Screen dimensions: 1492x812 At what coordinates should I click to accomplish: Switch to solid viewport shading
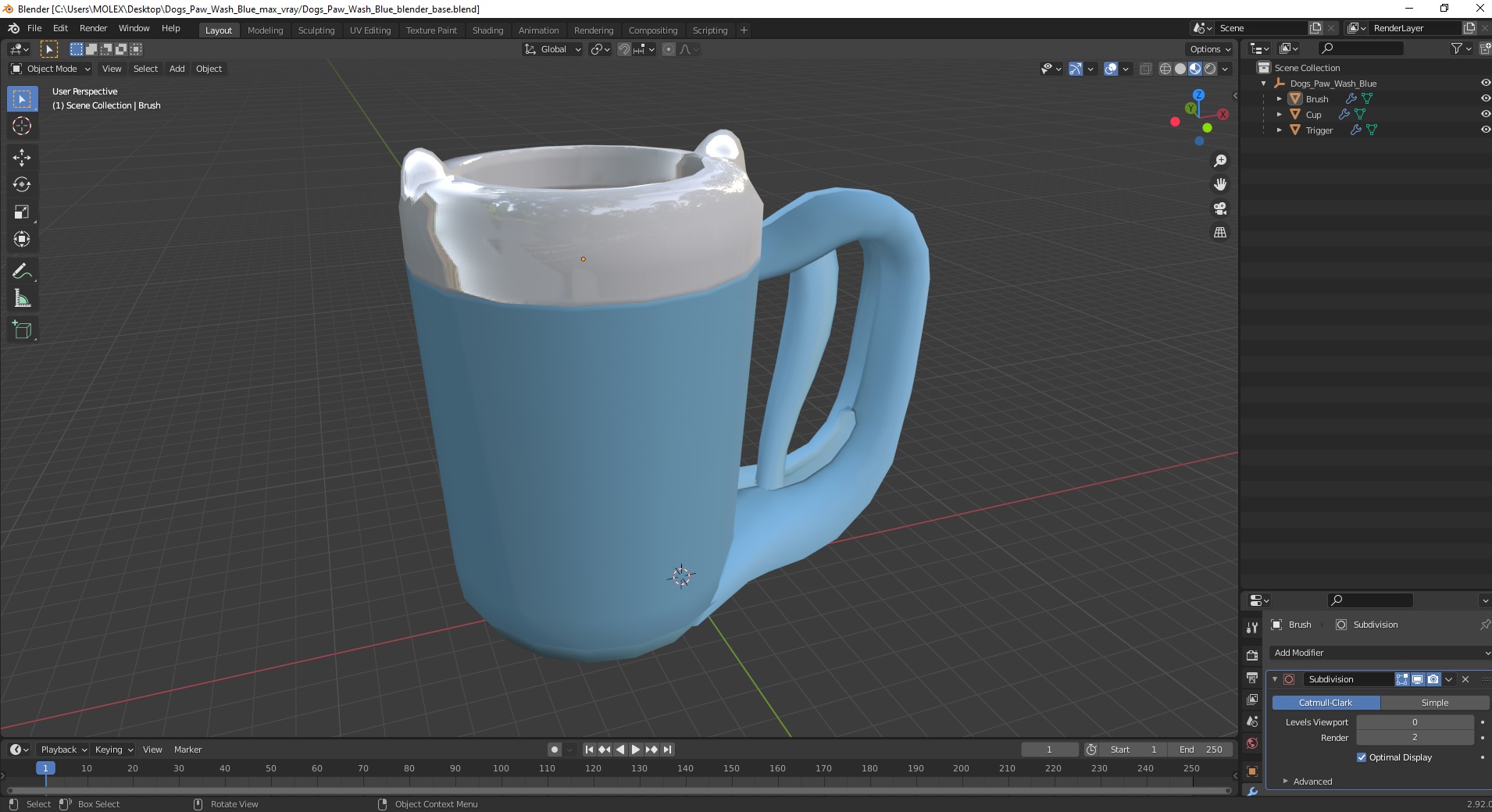pos(1180,69)
